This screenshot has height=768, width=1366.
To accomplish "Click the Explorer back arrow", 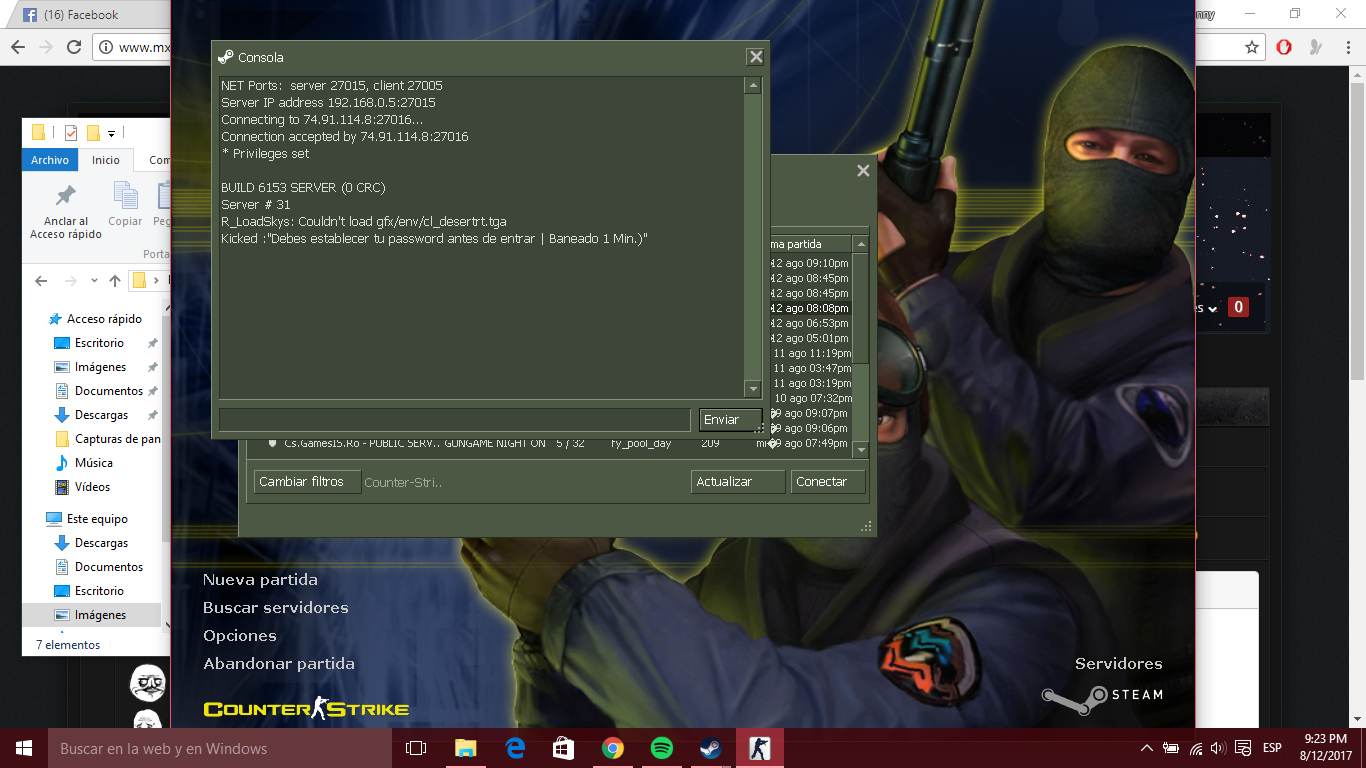I will pyautogui.click(x=41, y=281).
